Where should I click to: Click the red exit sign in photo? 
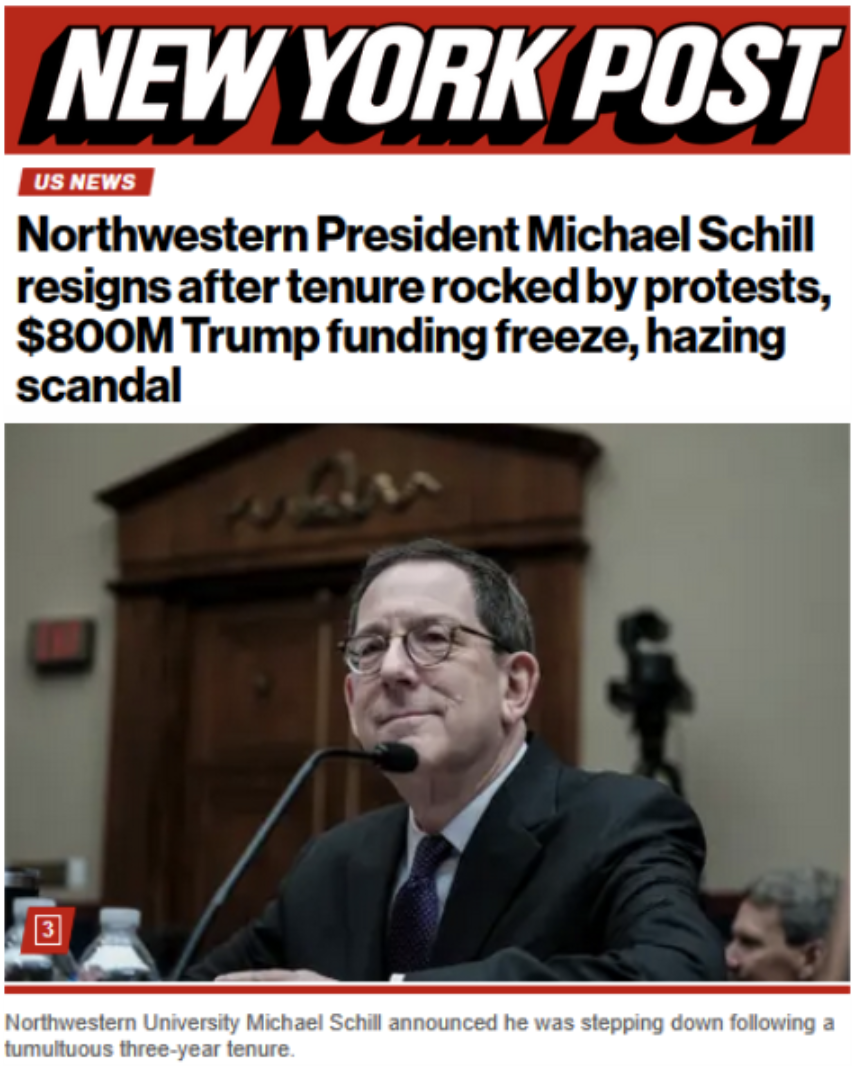[63, 642]
